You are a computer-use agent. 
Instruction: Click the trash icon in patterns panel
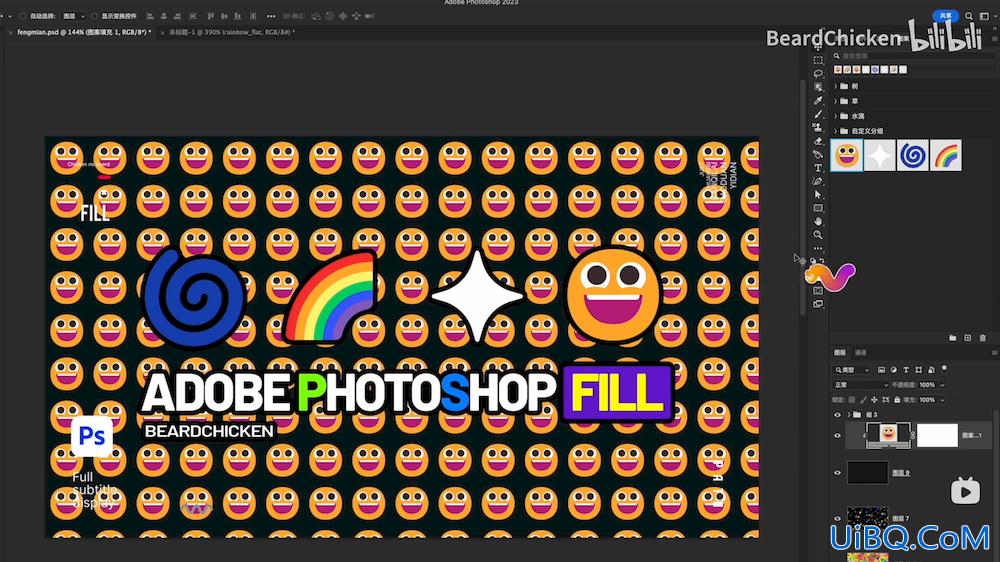[x=983, y=337]
